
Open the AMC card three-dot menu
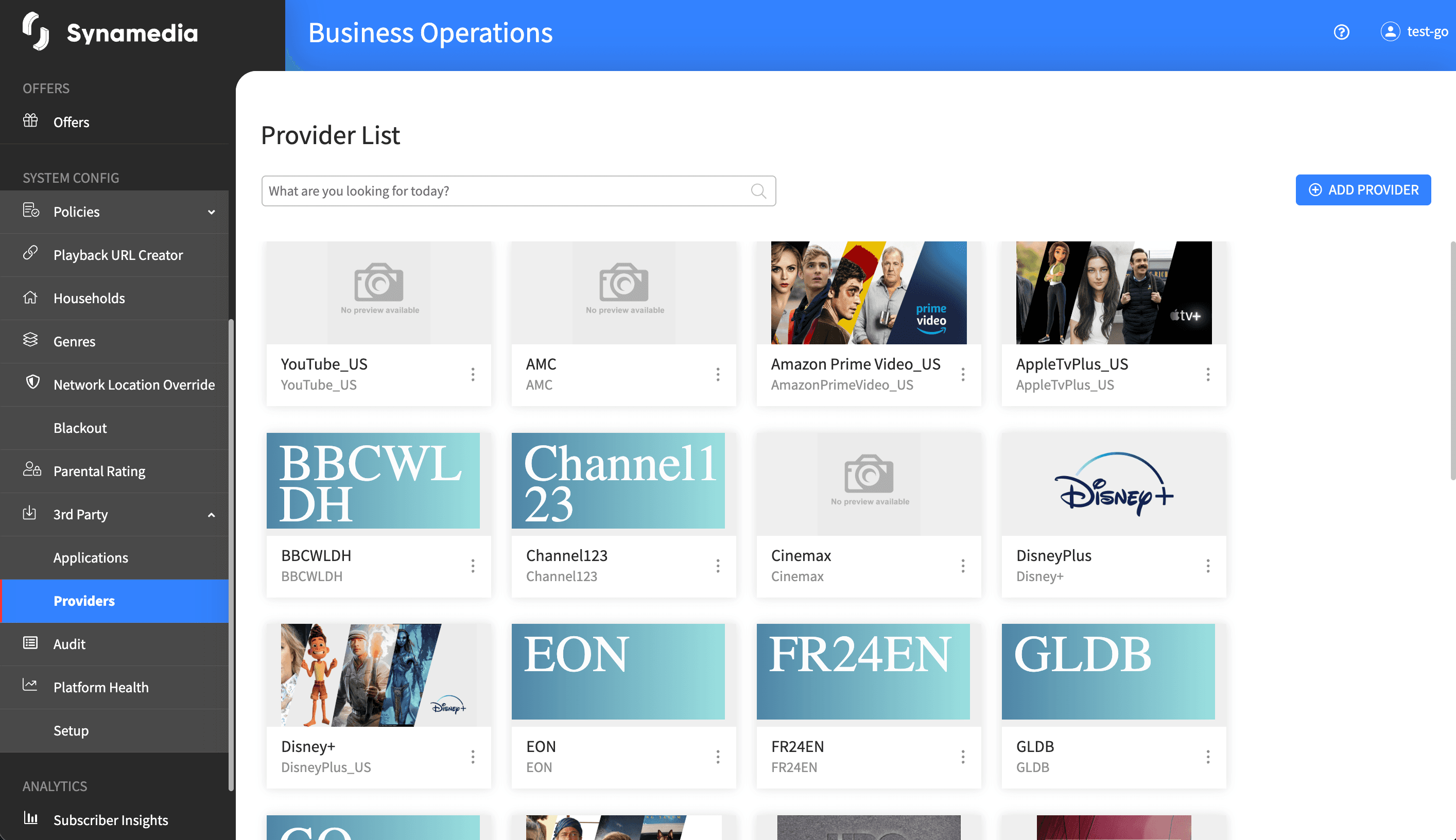pyautogui.click(x=717, y=374)
